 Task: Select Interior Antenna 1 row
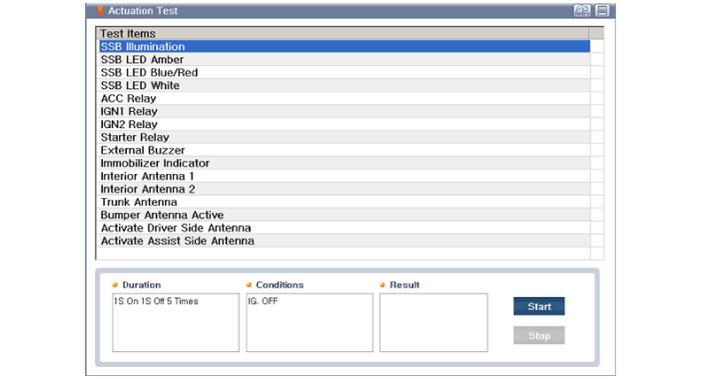click(x=344, y=176)
